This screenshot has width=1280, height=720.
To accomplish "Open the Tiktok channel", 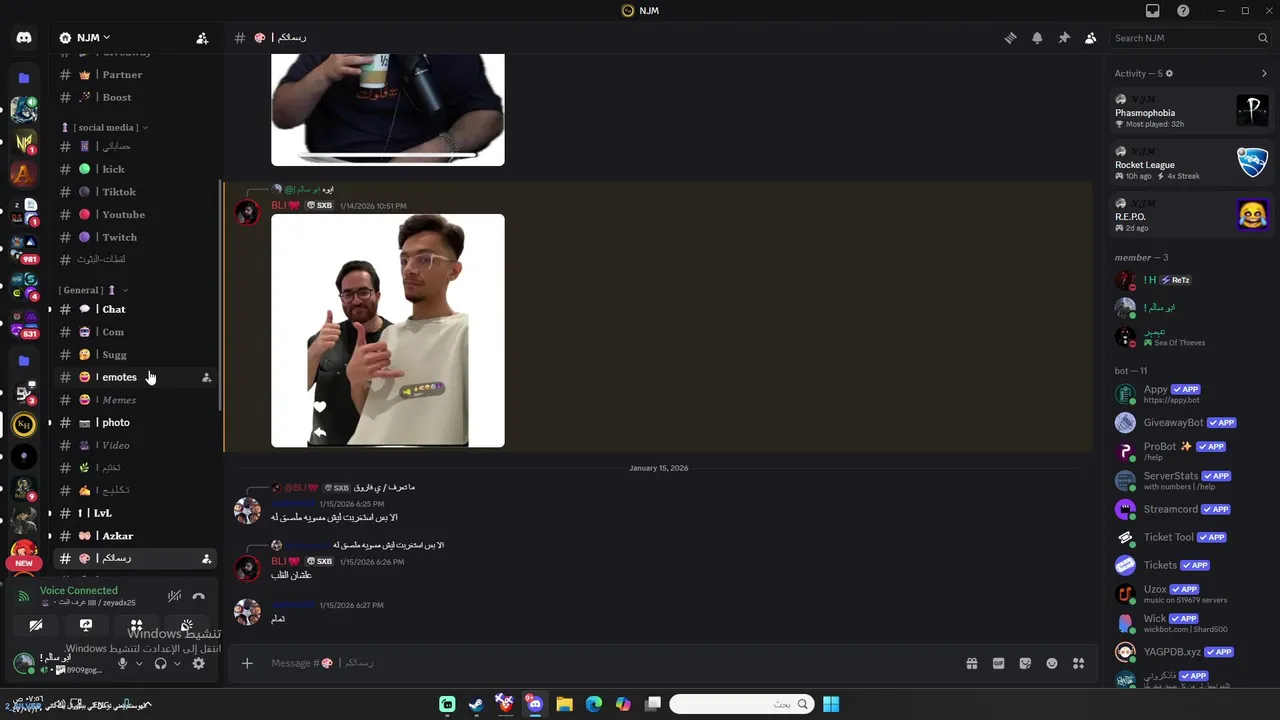I will pos(136,192).
